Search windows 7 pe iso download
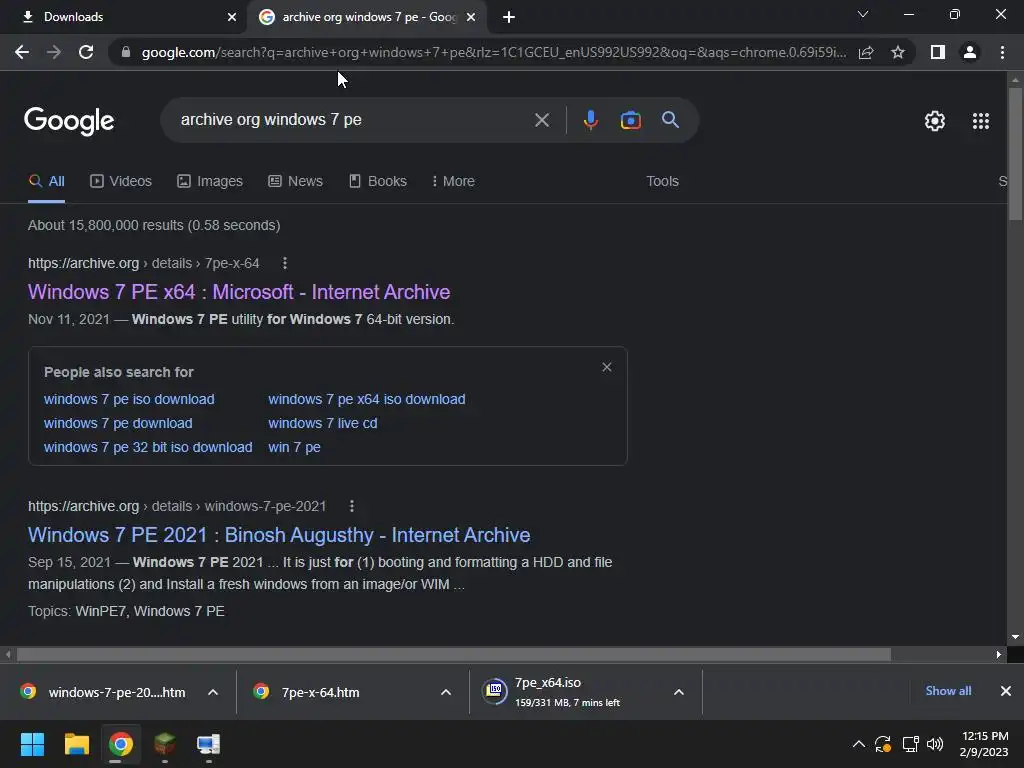The height and width of the screenshot is (768, 1024). (x=129, y=399)
